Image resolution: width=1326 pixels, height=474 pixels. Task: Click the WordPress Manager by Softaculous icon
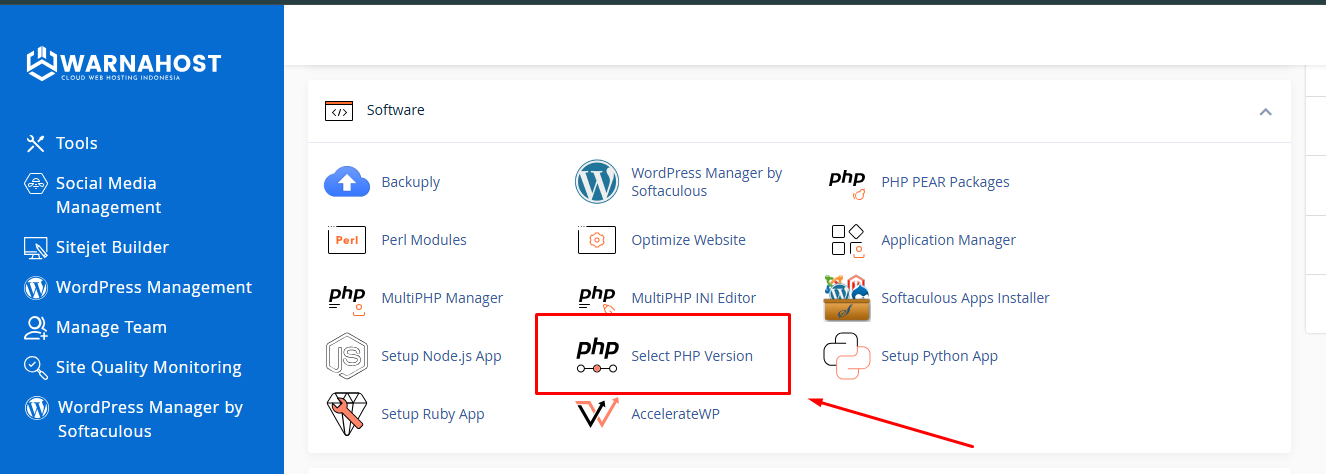click(x=597, y=182)
